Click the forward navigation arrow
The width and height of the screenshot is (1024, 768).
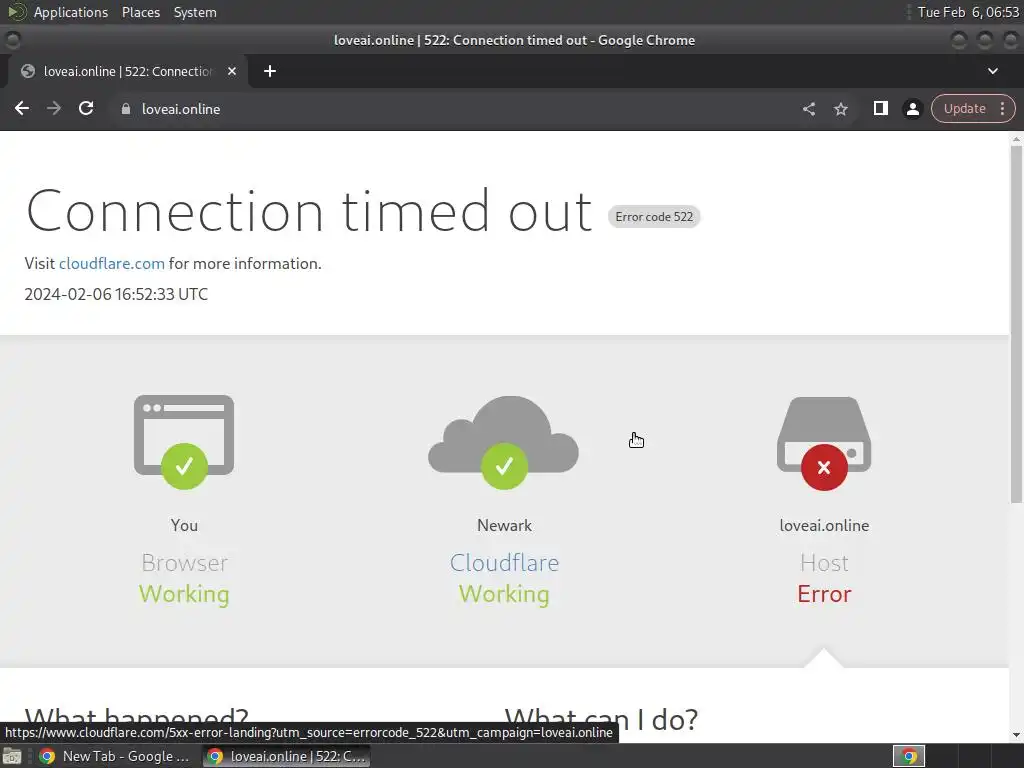(54, 108)
